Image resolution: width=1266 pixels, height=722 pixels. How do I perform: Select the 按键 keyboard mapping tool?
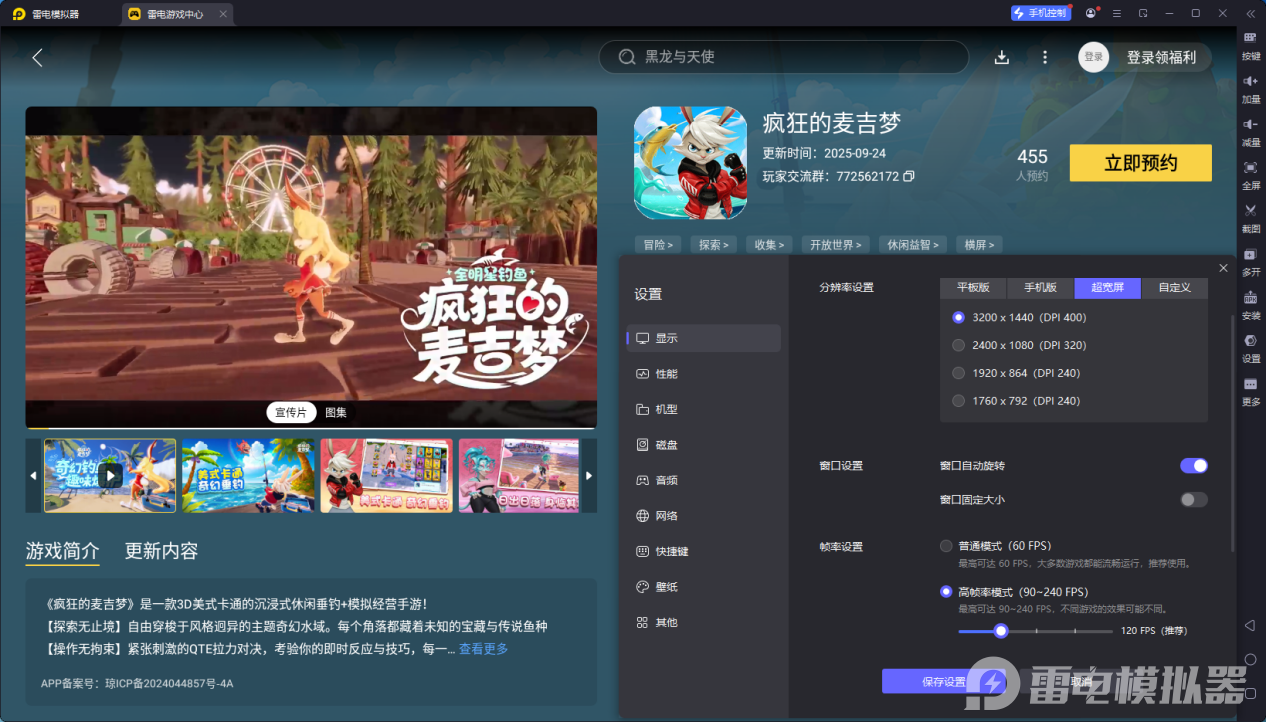point(1250,47)
